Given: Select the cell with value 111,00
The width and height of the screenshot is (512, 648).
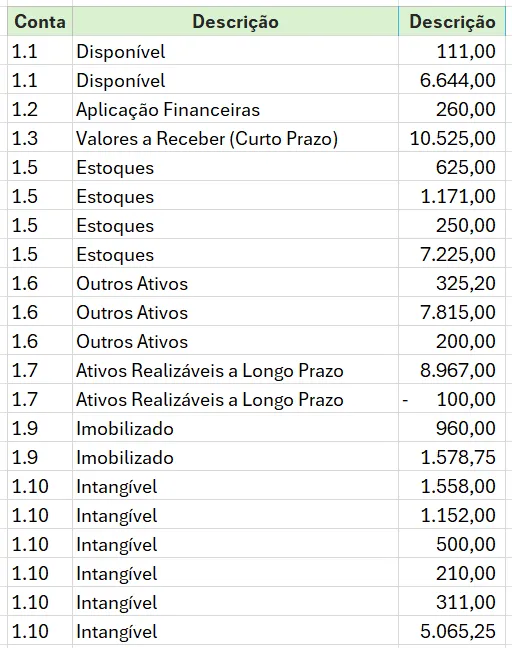Looking at the screenshot, I should point(452,50).
